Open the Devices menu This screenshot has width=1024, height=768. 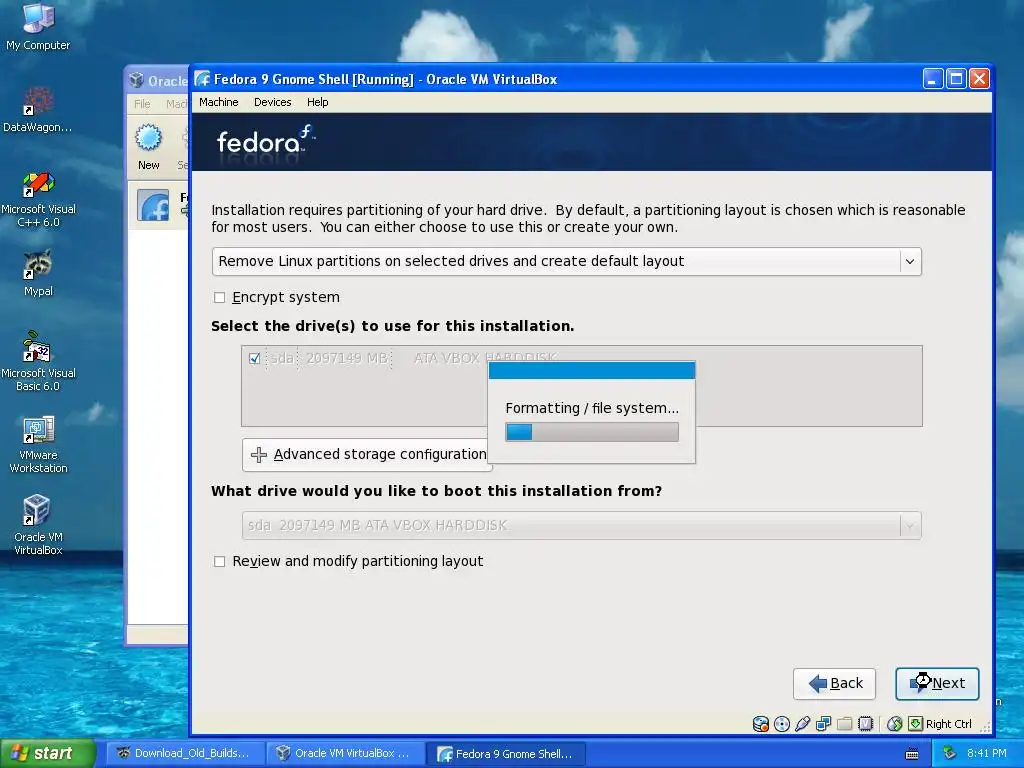tap(272, 102)
